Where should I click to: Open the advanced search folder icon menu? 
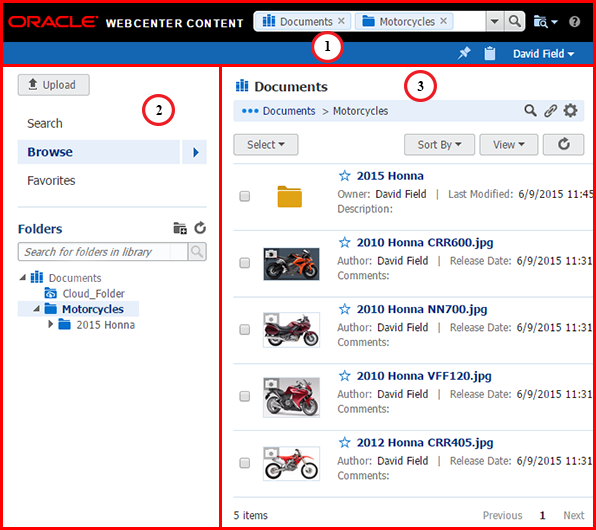545,22
